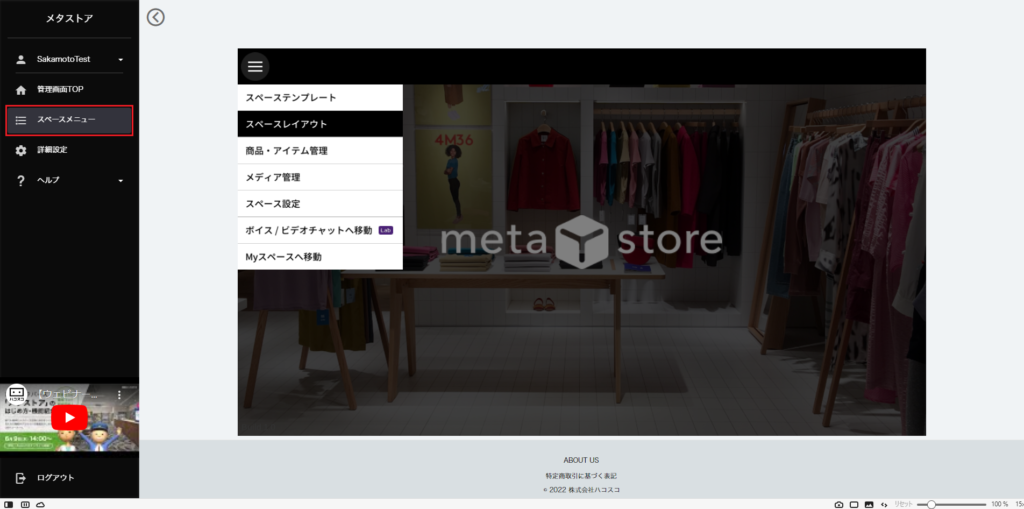Click the tiling icon in the bottom-left status bar

coord(25,504)
